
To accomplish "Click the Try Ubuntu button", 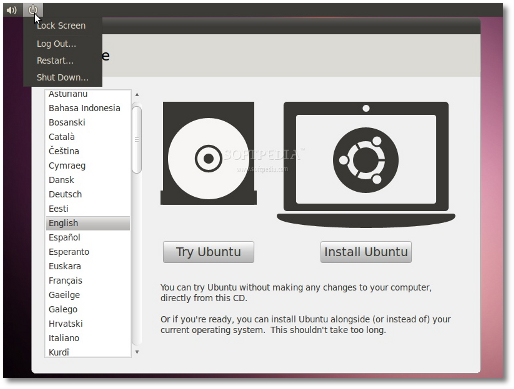I will point(208,252).
